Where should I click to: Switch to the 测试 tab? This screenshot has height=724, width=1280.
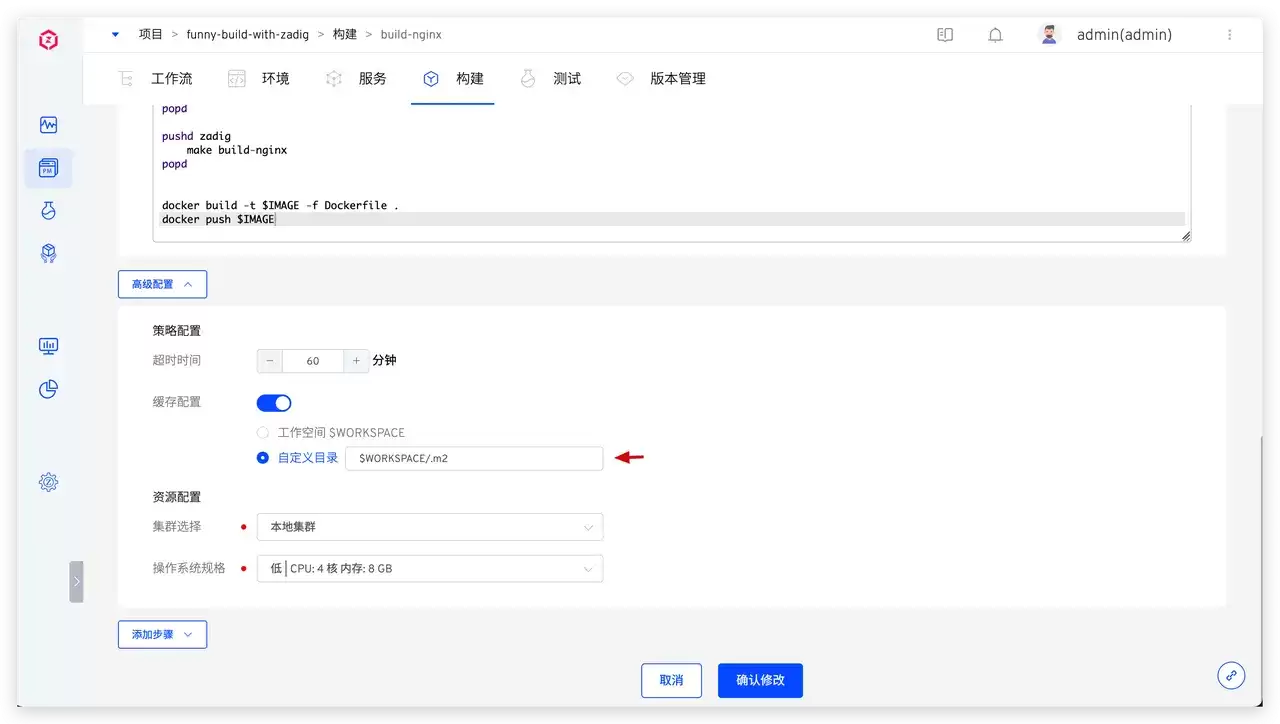tap(567, 79)
